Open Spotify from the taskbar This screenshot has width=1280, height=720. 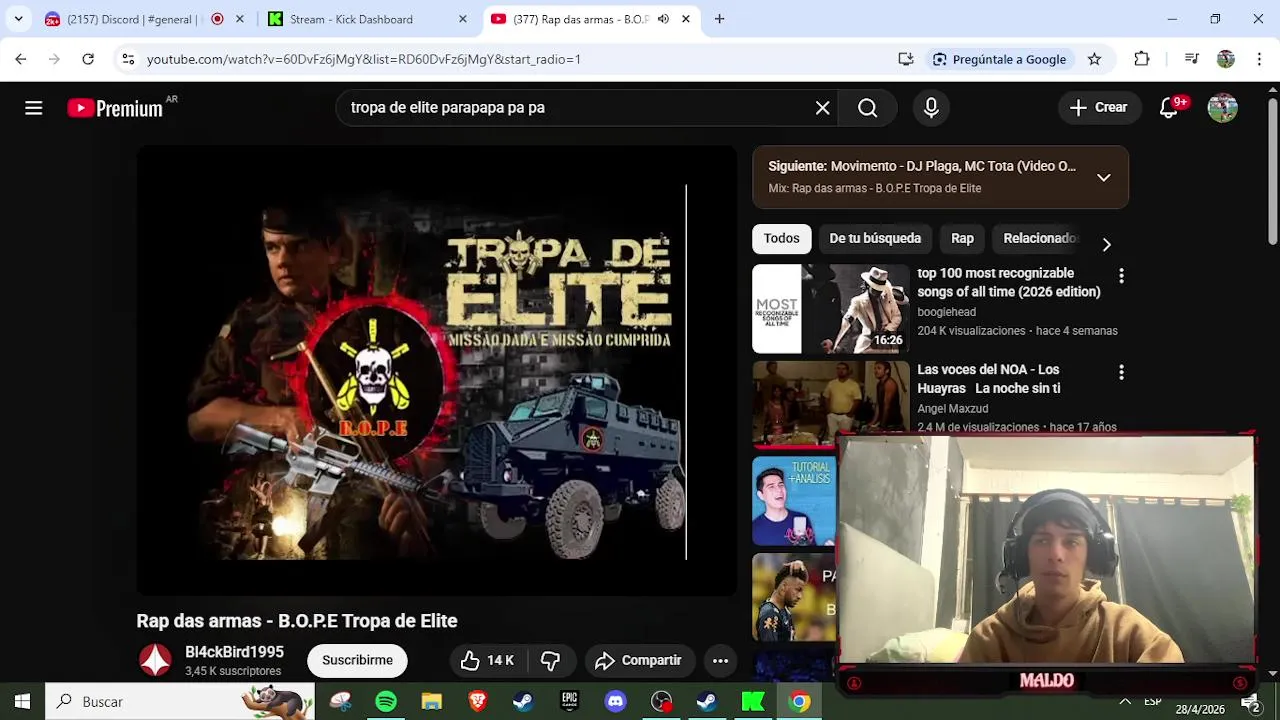point(386,701)
